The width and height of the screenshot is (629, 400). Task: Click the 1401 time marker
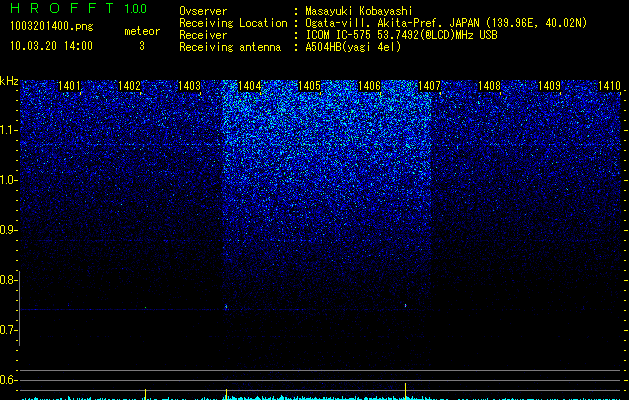(x=69, y=86)
